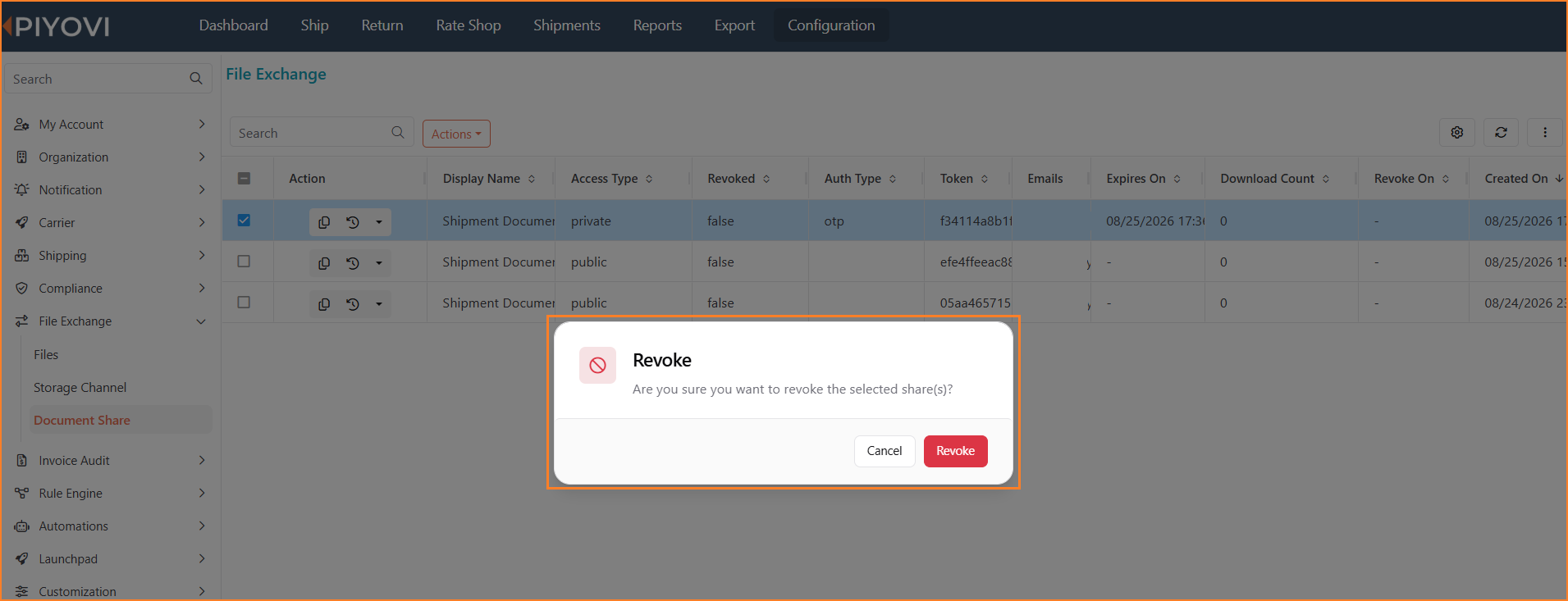Check the row with token efe4ffeac8
1568x601 pixels.
[x=244, y=261]
